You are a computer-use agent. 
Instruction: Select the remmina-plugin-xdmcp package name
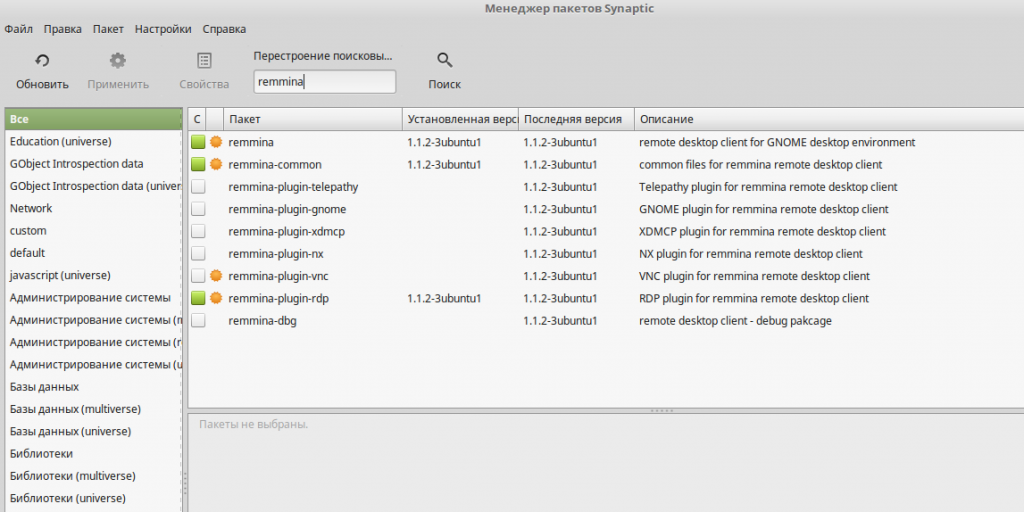click(x=287, y=232)
